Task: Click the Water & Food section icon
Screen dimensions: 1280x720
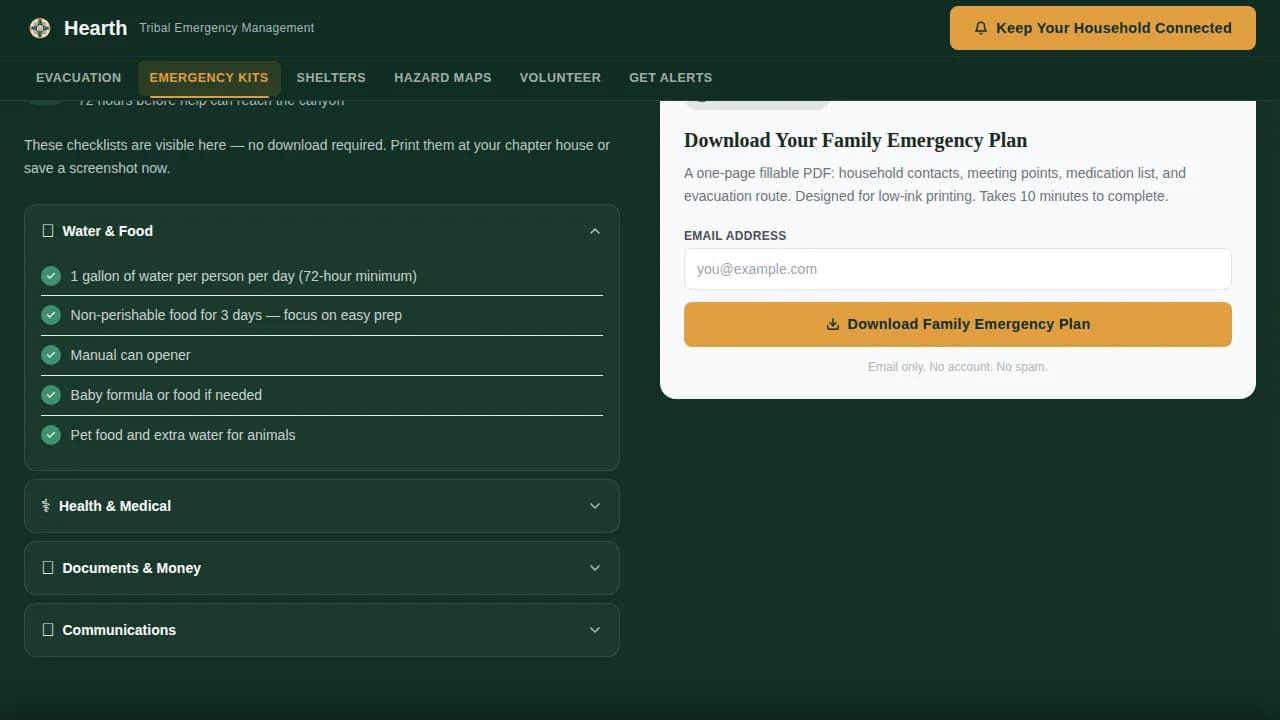Action: point(48,231)
